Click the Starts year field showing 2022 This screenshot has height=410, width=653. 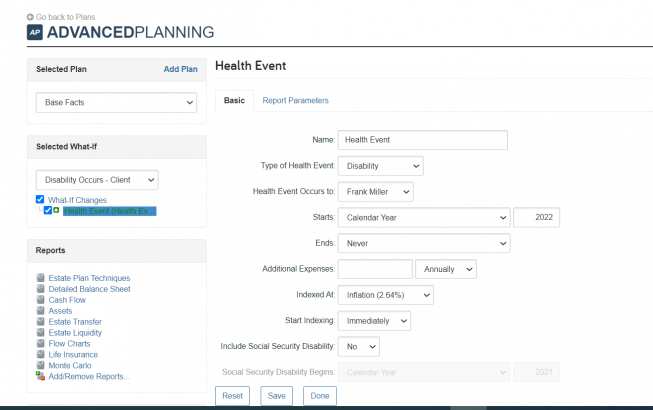pos(536,217)
